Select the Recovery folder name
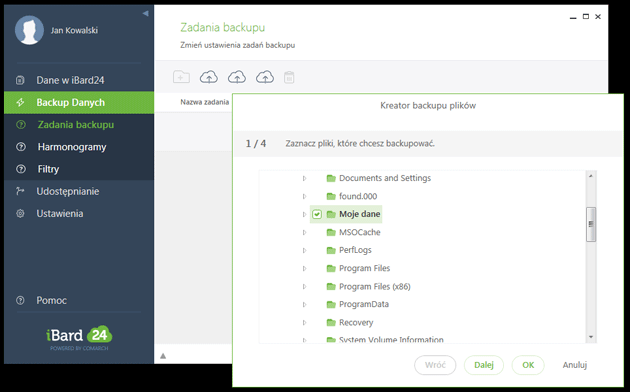The image size is (630, 392). coord(356,322)
